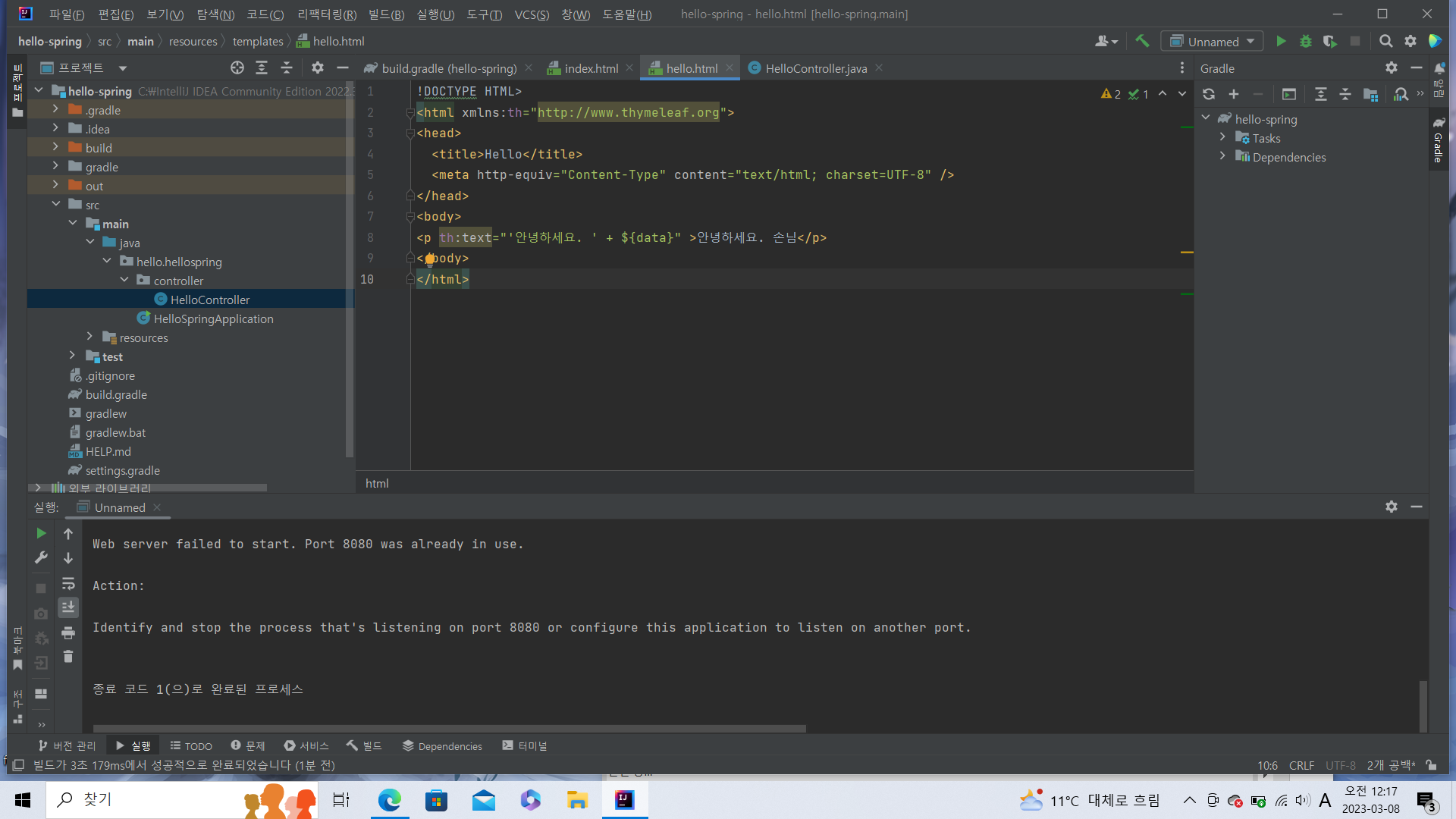
Task: Start debugging with the bug icon
Action: 1306,42
